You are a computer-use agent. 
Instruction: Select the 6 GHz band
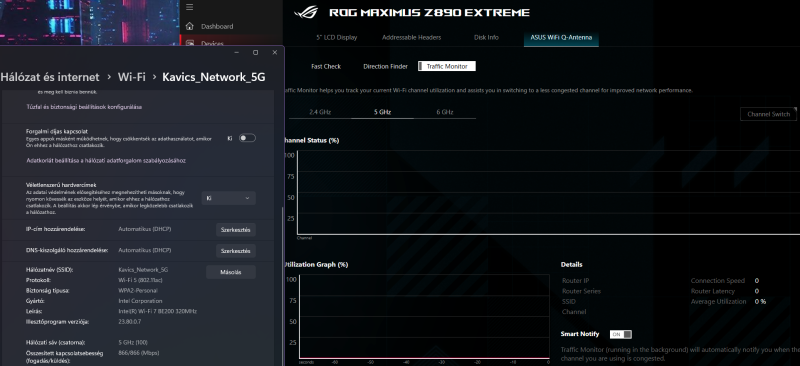pos(445,112)
